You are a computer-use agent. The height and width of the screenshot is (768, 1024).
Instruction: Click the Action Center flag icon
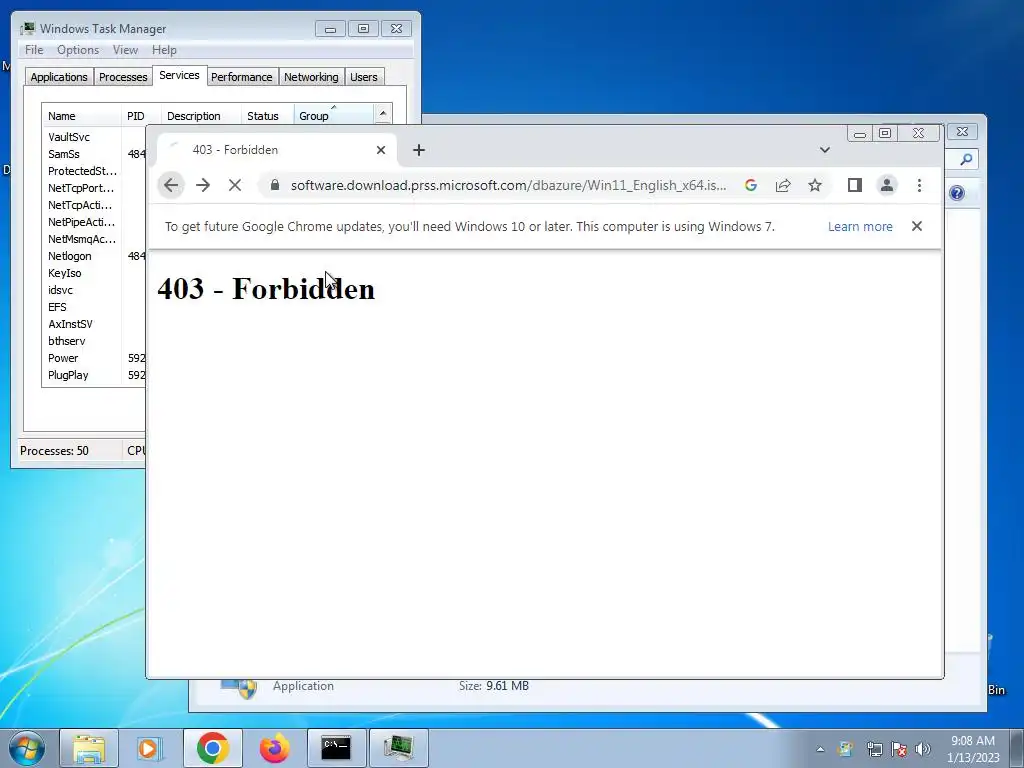coord(899,749)
